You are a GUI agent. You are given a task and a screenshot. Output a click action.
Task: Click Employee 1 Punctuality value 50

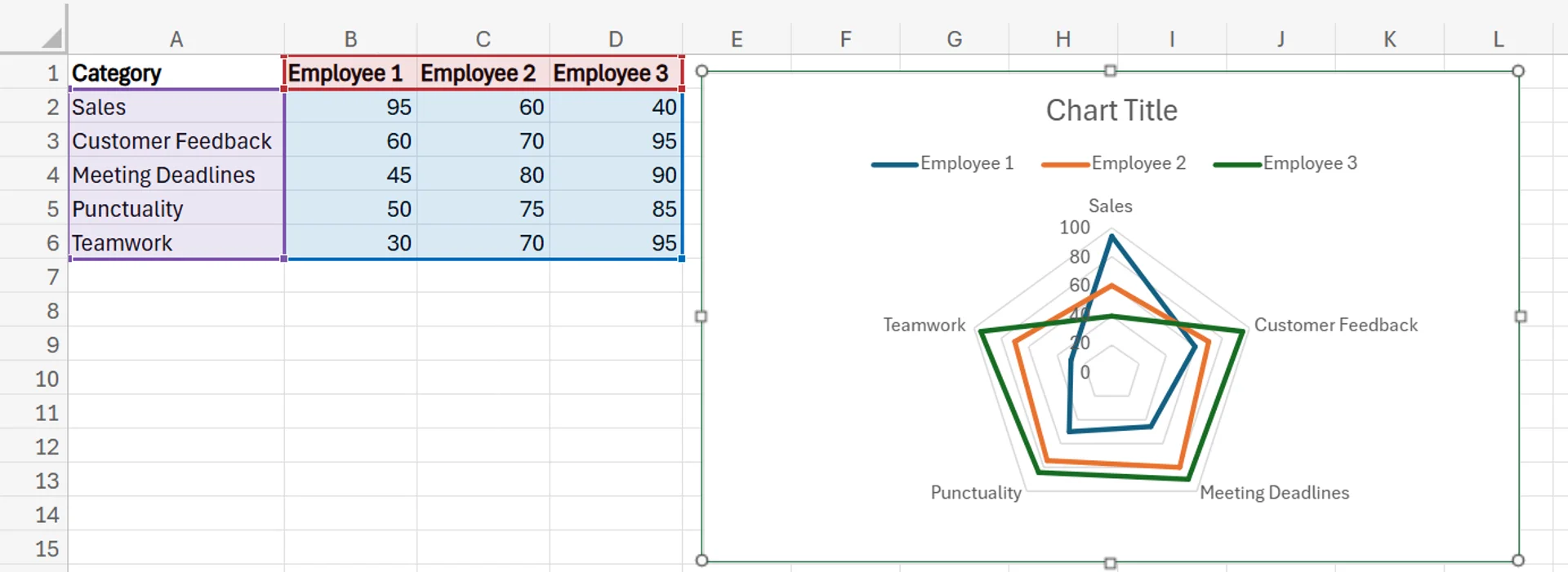(x=350, y=209)
